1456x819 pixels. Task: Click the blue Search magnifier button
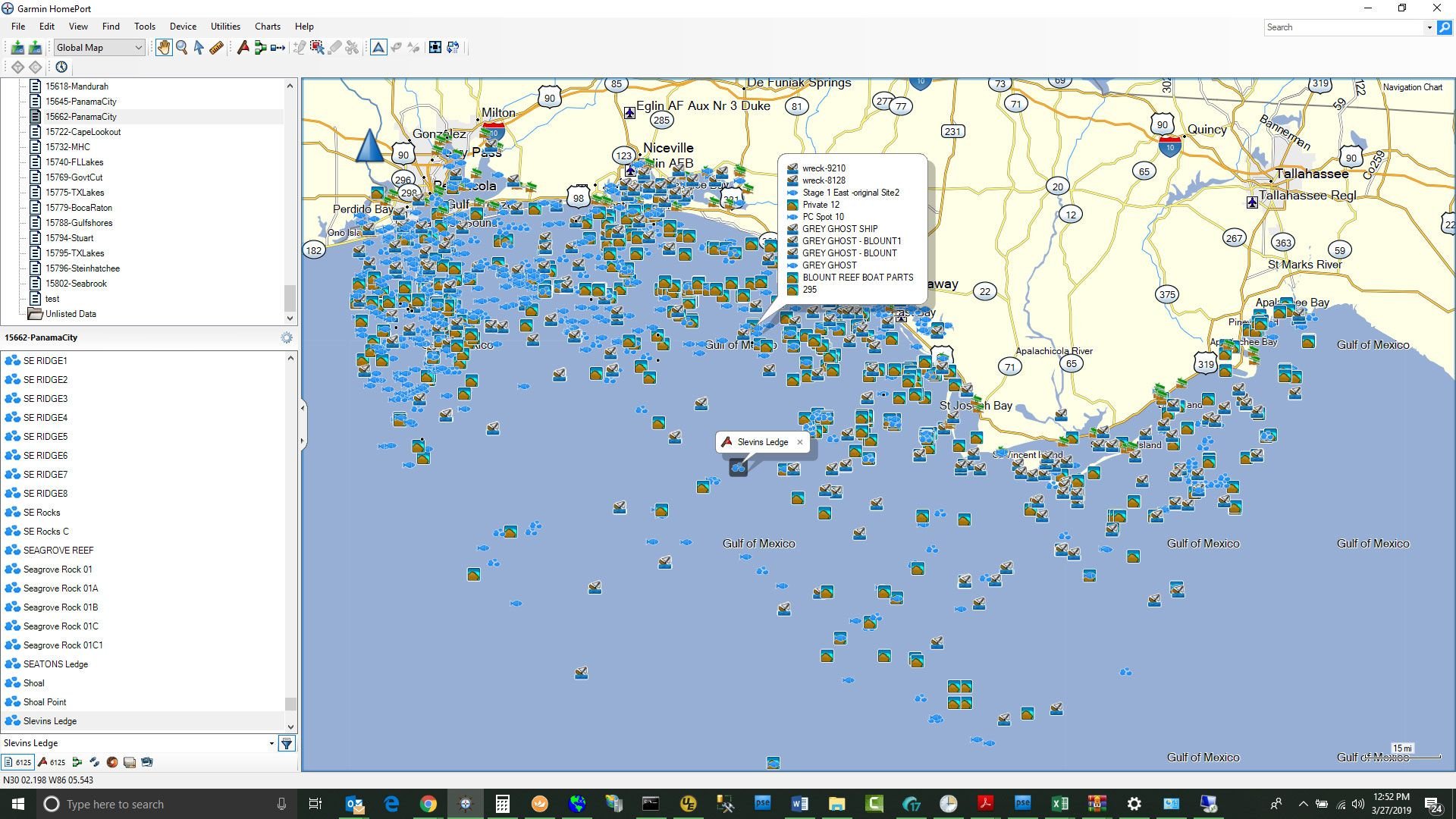tap(1445, 27)
